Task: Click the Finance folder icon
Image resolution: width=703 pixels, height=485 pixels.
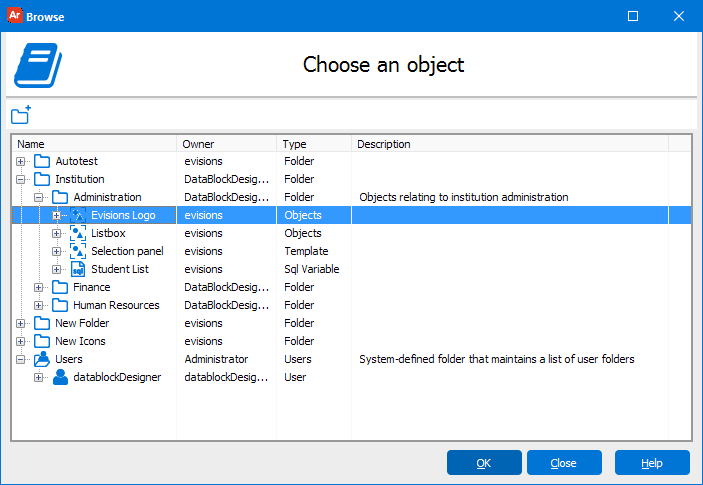Action: click(x=60, y=287)
